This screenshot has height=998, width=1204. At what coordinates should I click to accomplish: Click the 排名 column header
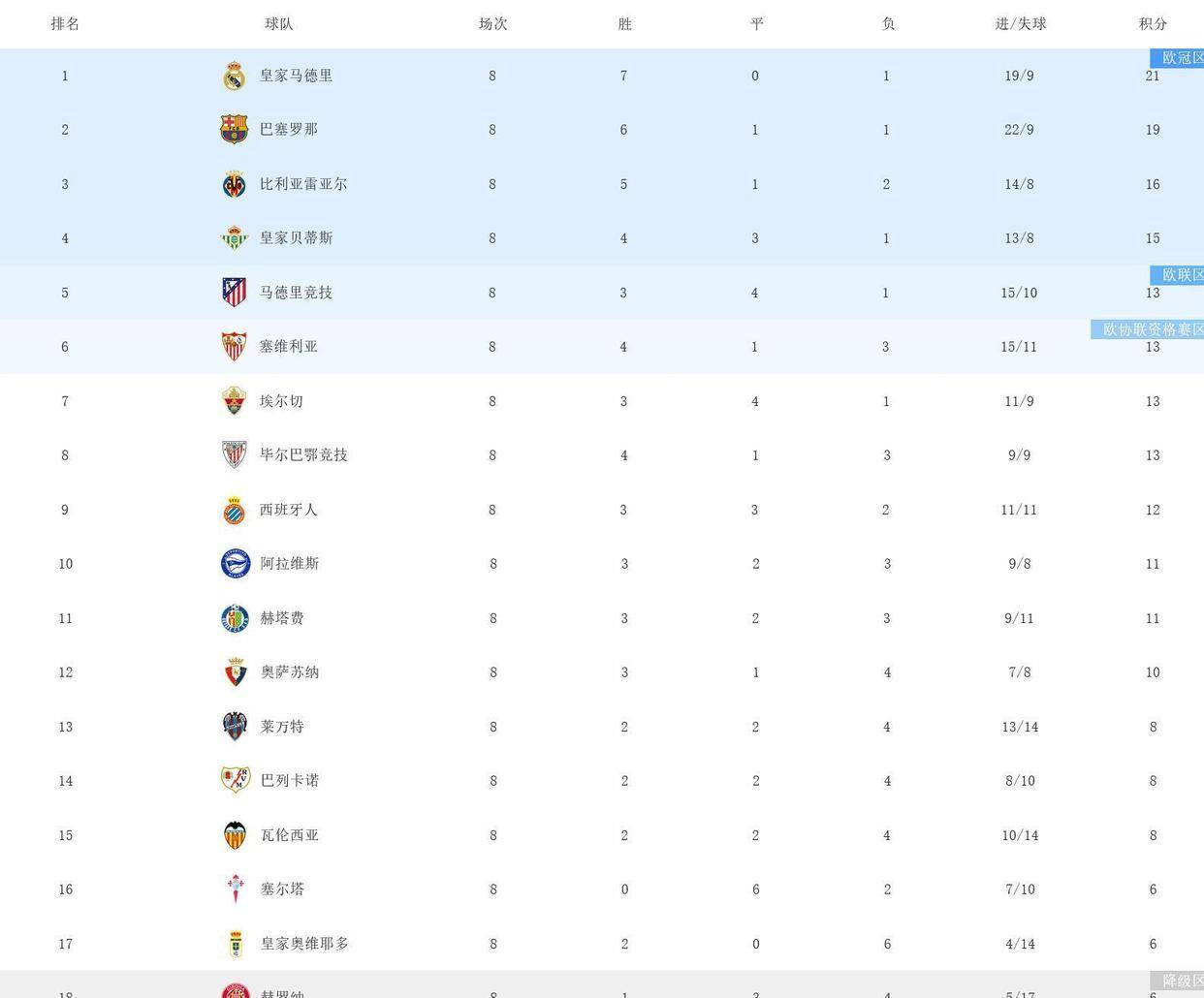65,24
